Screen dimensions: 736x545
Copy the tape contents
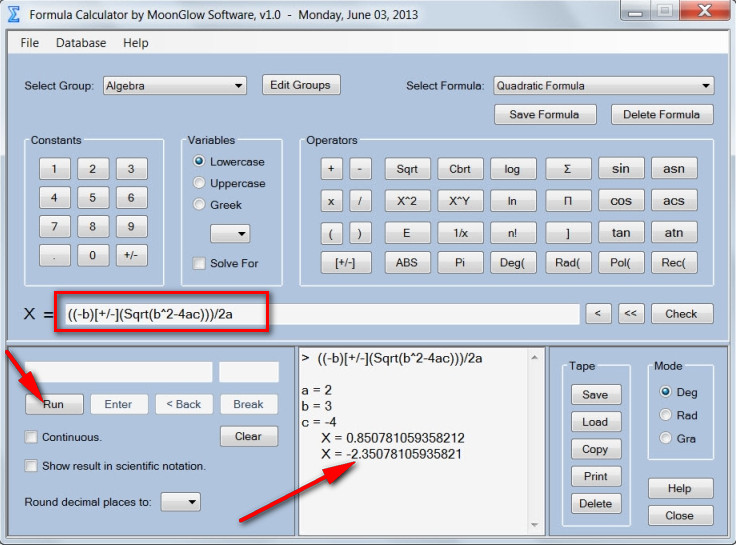pos(596,449)
